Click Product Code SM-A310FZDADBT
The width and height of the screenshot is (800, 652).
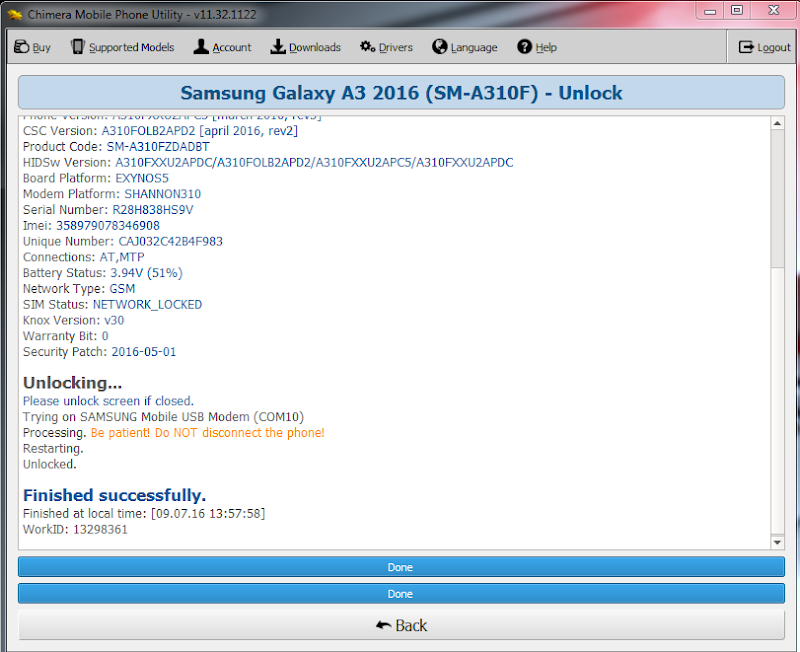116,146
